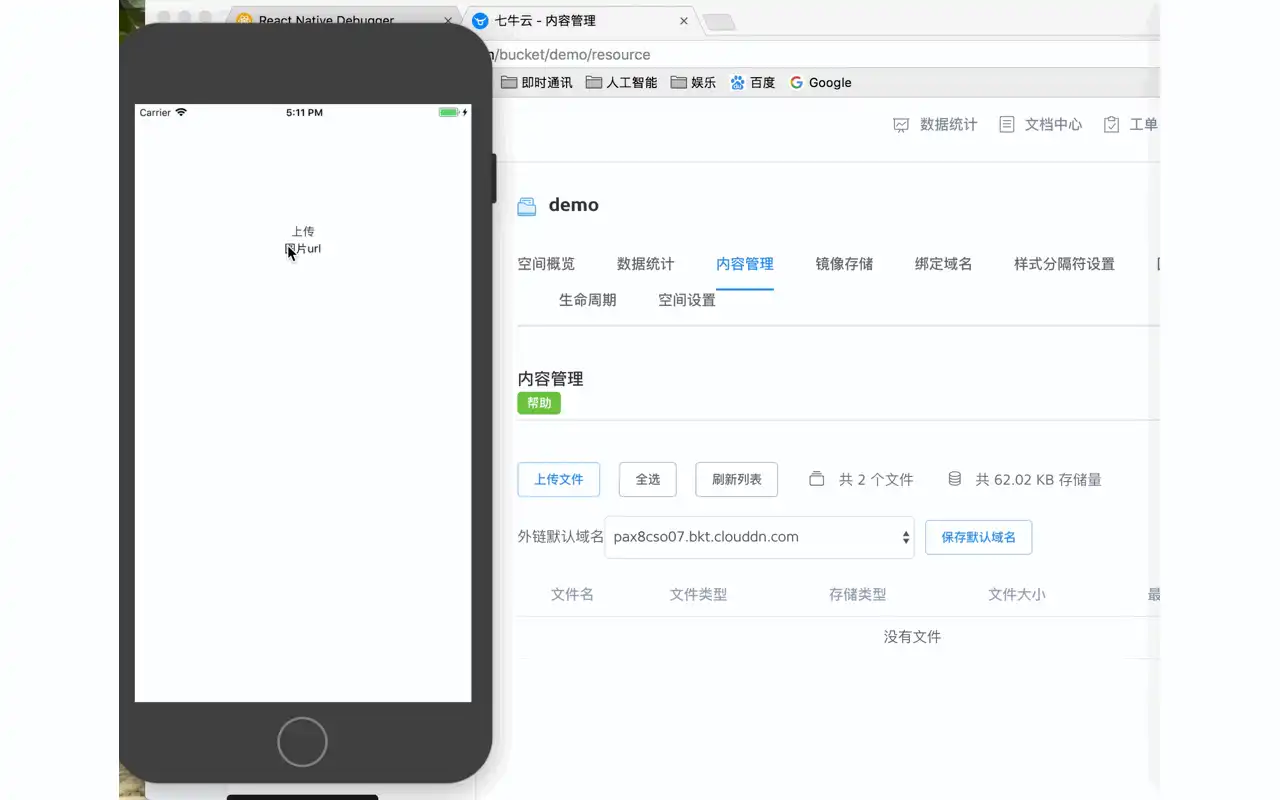Open the 样式分隔符设置 tab
1280x800 pixels.
(1064, 264)
